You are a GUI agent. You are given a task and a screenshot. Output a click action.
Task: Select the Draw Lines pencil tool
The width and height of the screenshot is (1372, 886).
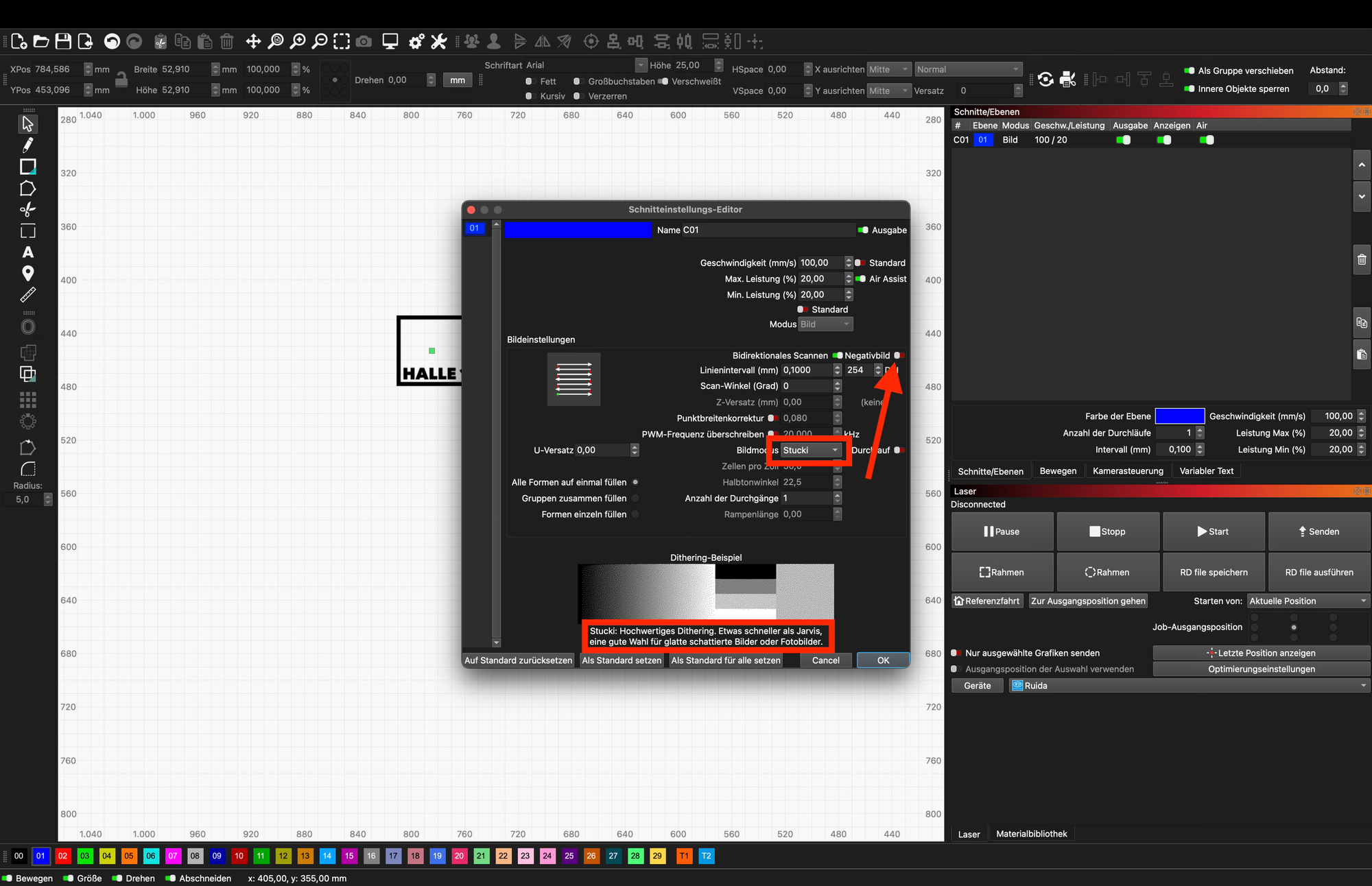27,145
